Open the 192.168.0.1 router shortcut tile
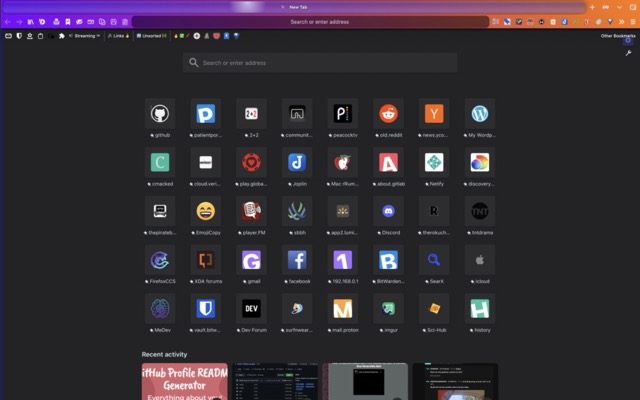 342,260
